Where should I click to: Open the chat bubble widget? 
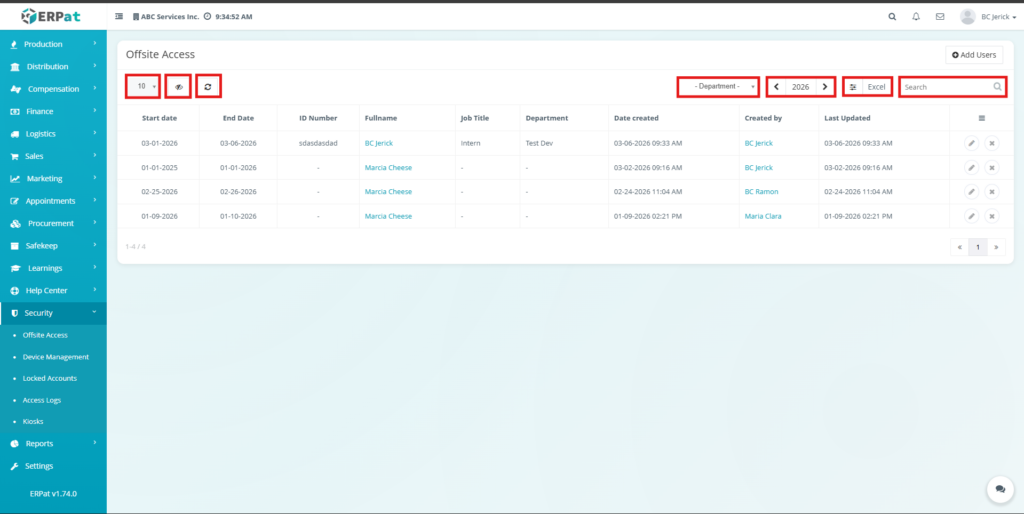999,489
